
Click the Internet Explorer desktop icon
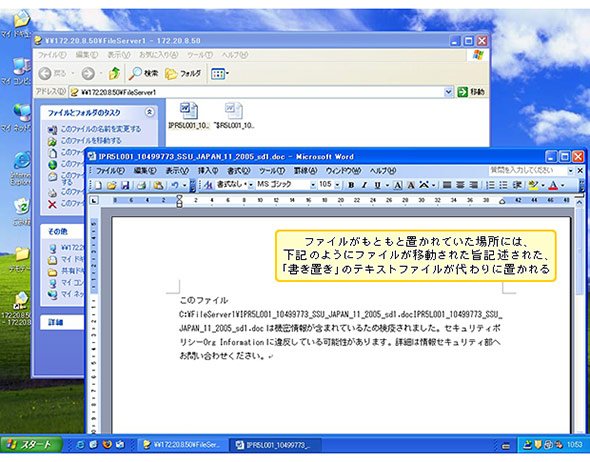coord(21,168)
